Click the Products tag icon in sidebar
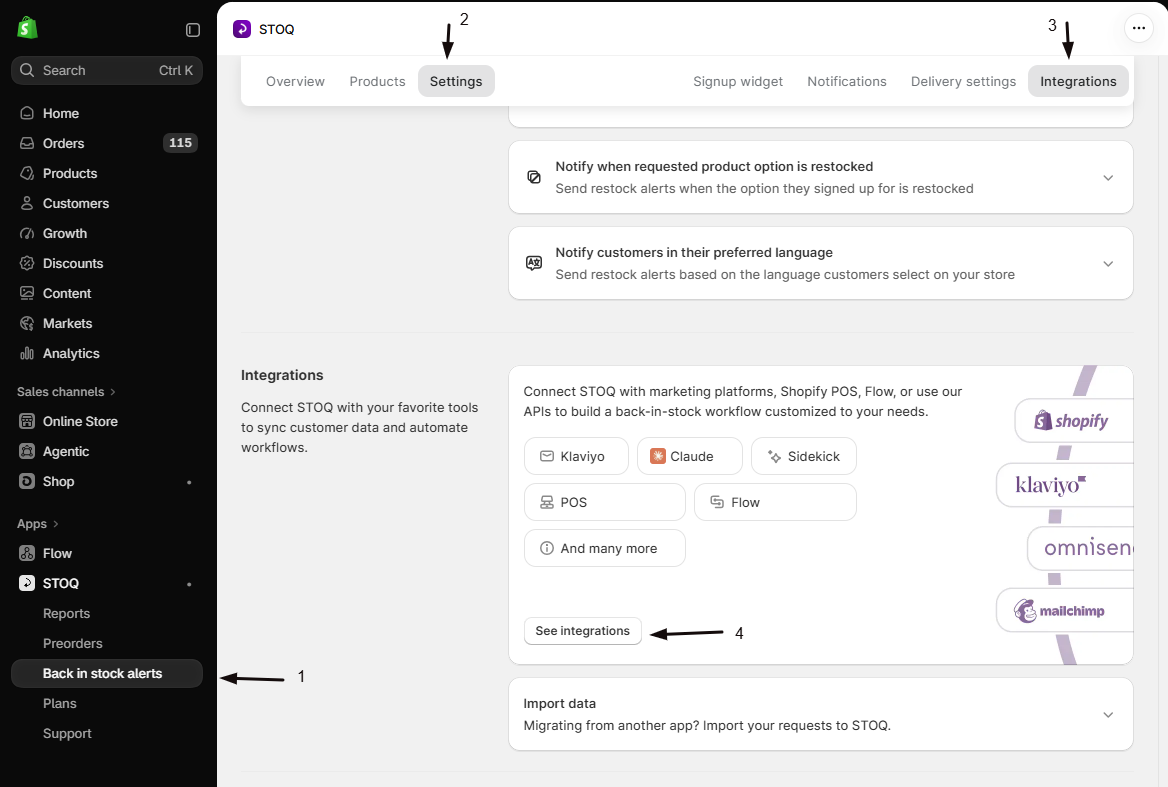The image size is (1168, 787). [27, 173]
